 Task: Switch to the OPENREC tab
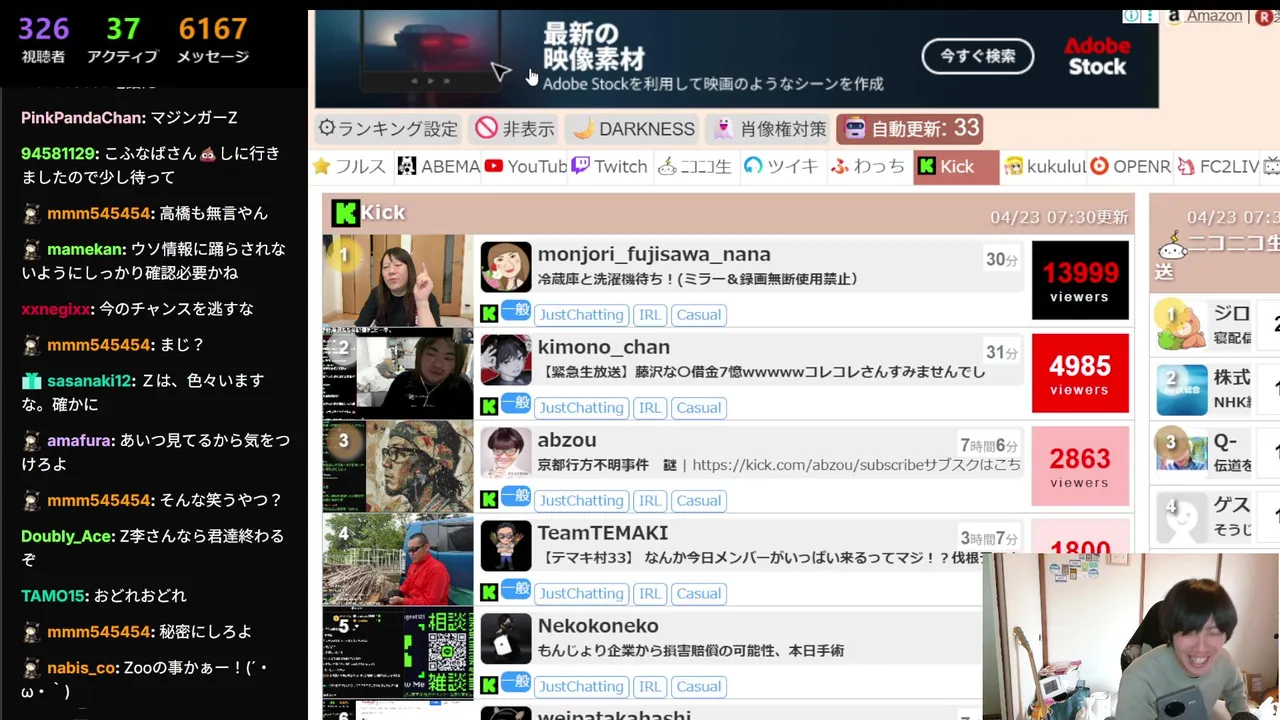pos(1130,167)
